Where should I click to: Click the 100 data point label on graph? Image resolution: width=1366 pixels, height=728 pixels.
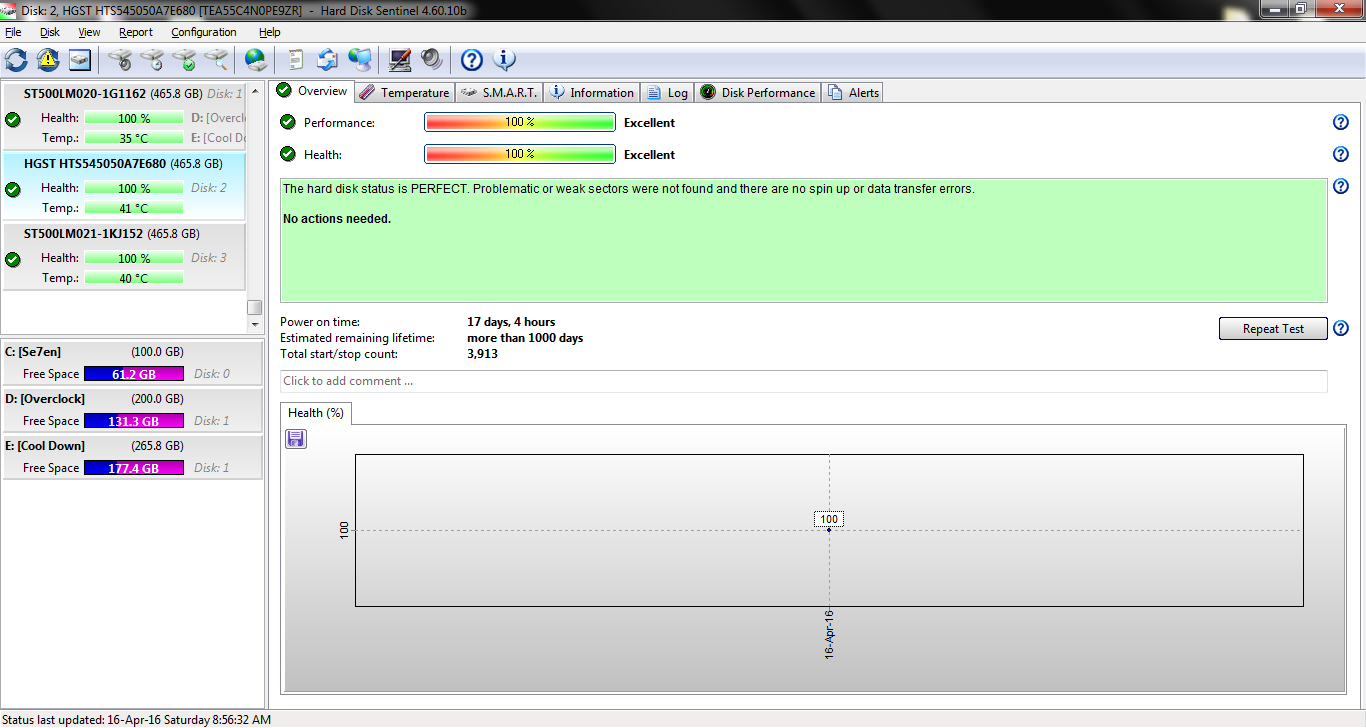click(829, 519)
